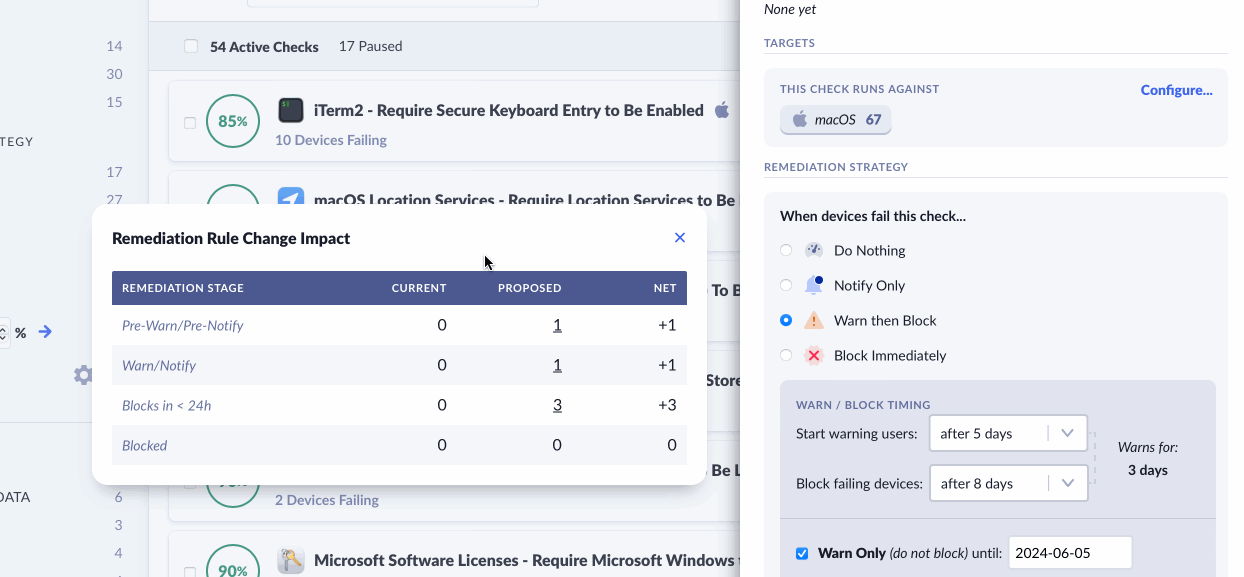
Task: Click the gear settings icon
Action: [x=83, y=375]
